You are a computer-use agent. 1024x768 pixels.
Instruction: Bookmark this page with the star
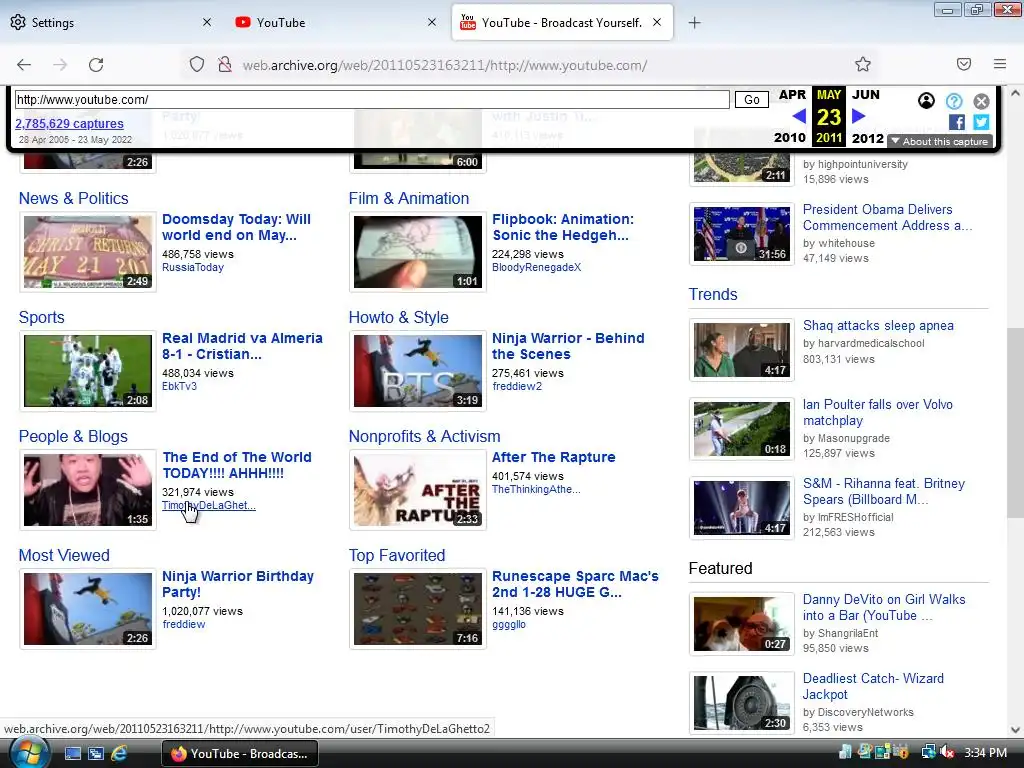(x=863, y=64)
